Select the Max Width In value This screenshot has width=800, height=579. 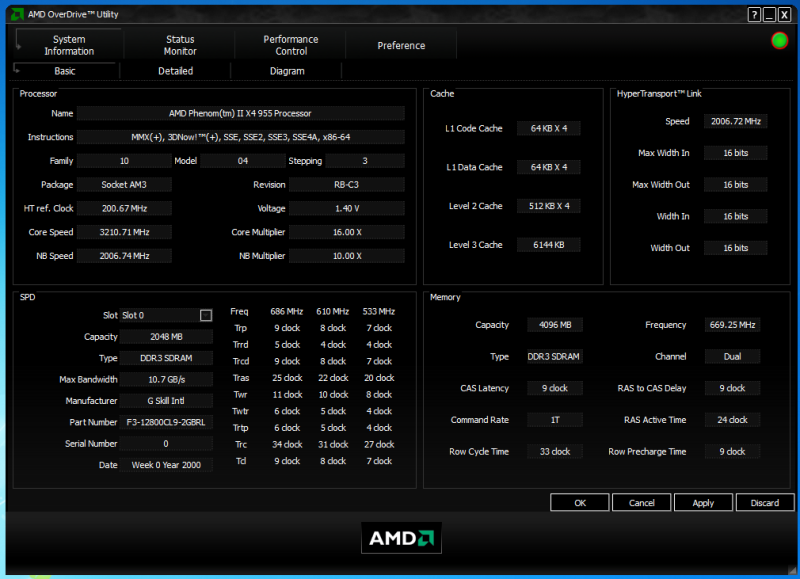coord(735,153)
